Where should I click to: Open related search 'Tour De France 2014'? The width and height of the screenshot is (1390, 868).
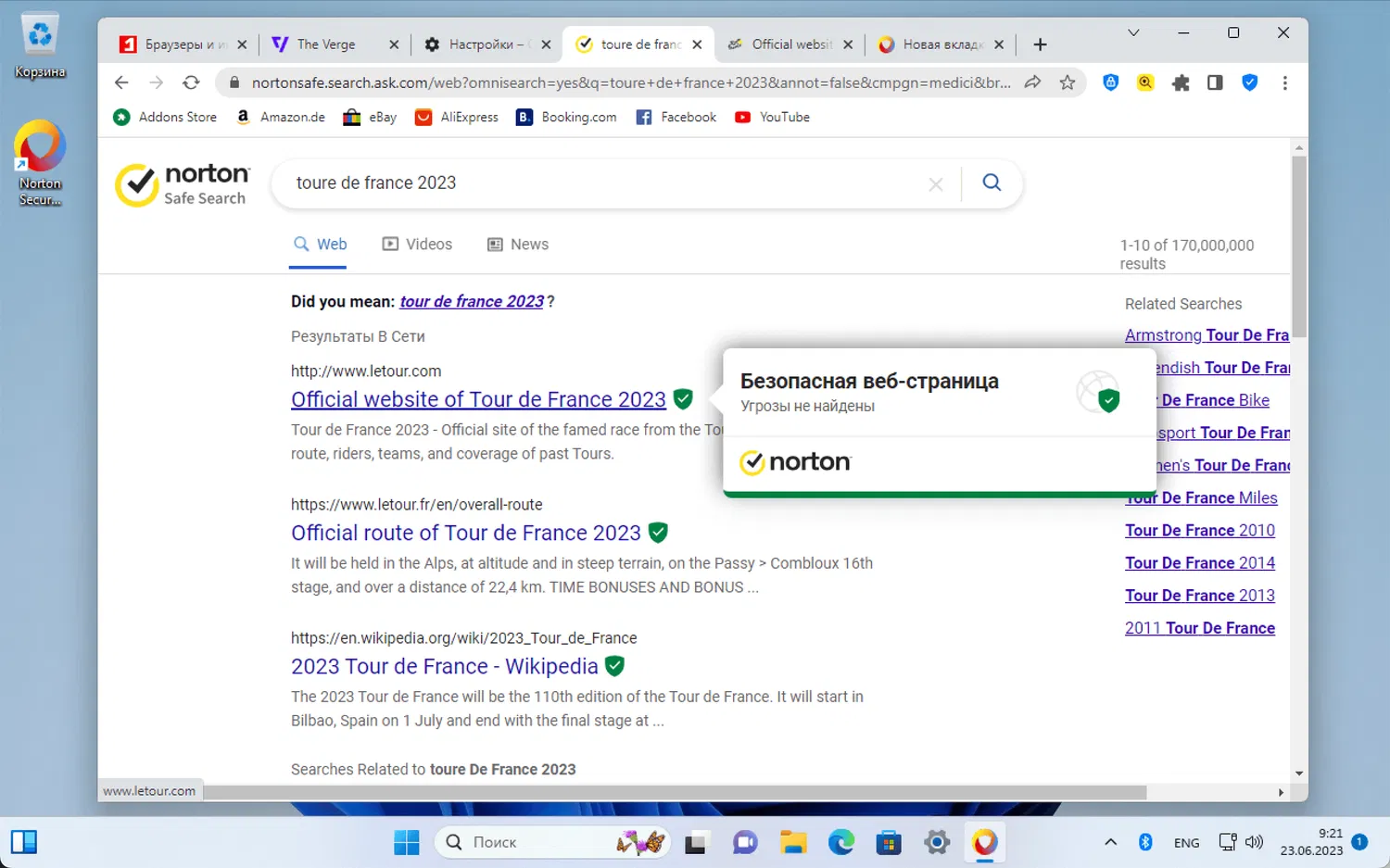click(x=1200, y=563)
